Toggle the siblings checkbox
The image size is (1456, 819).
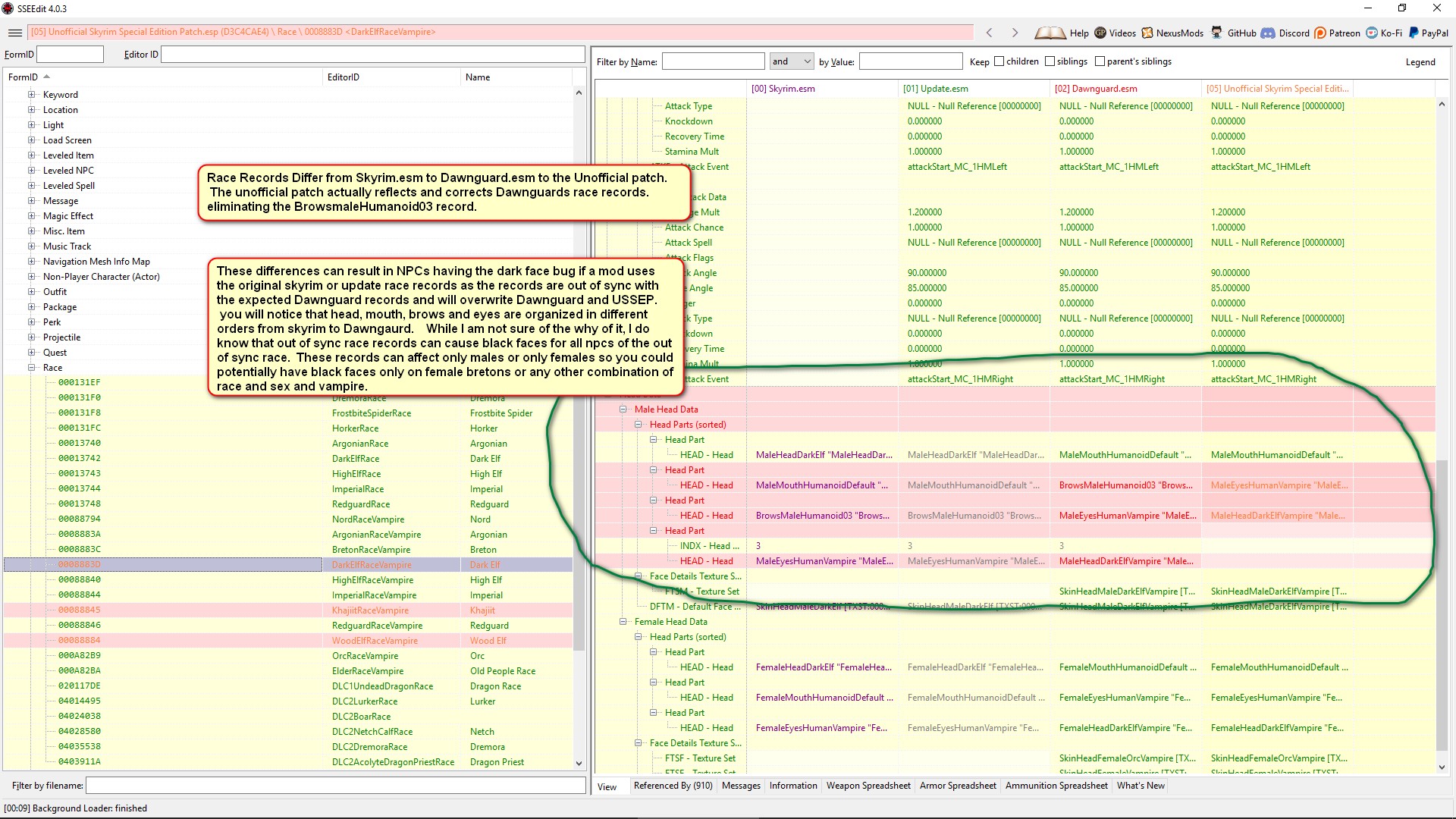pos(1050,61)
